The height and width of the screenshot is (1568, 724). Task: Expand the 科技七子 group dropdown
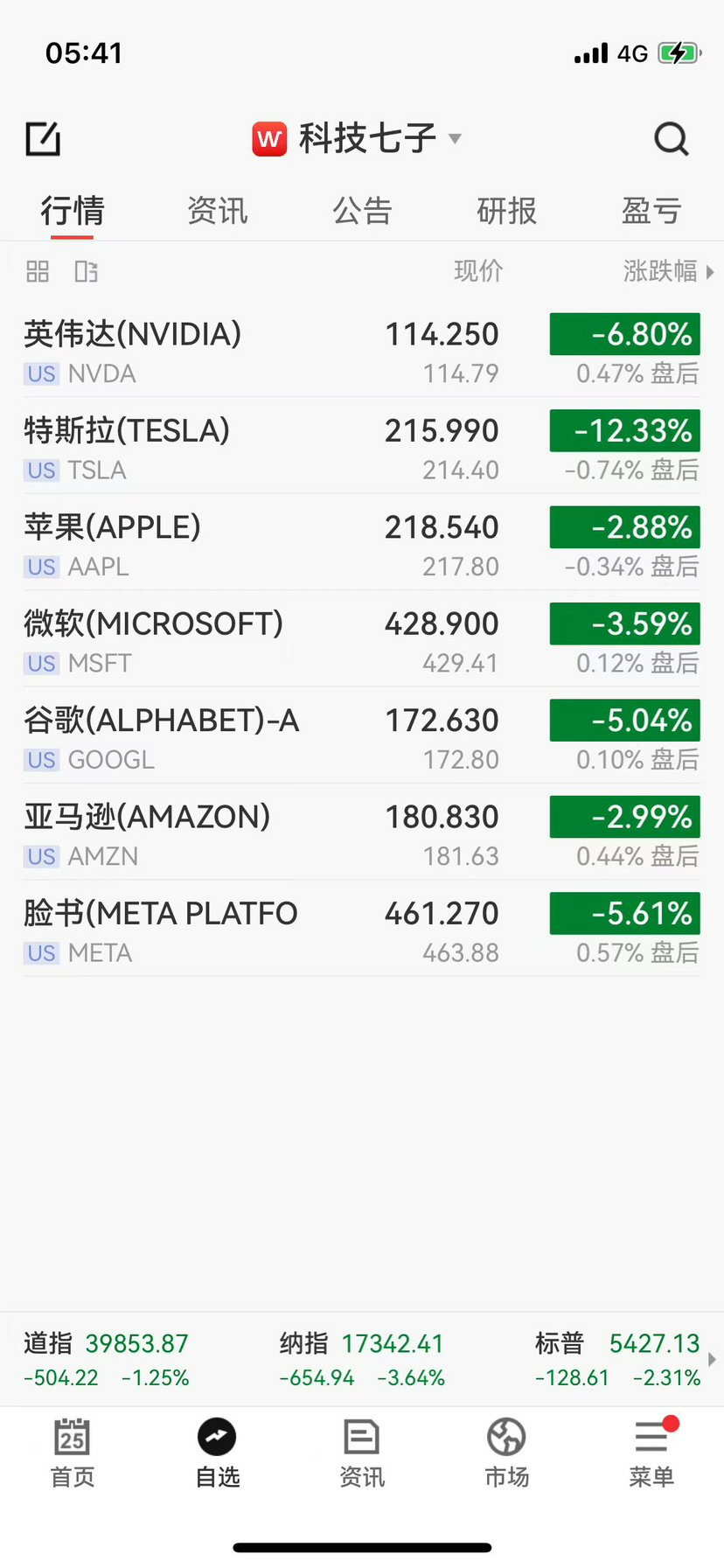pyautogui.click(x=455, y=138)
